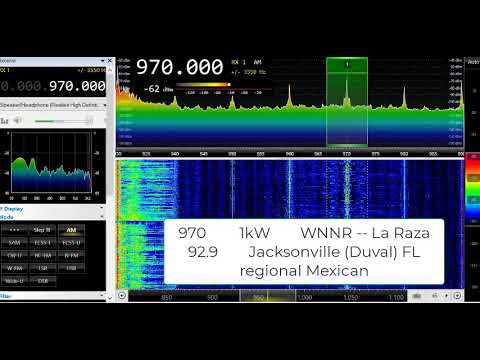
Task: Close the Receiver panel
Action: pos(110,61)
